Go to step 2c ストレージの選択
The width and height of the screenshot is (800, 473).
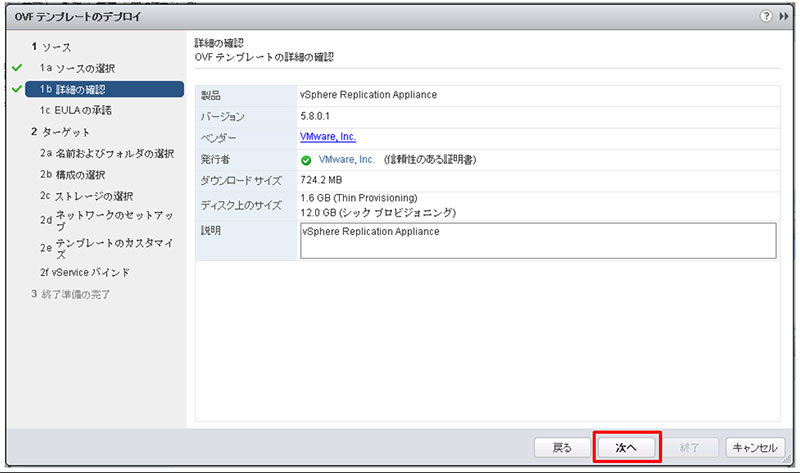pos(86,196)
